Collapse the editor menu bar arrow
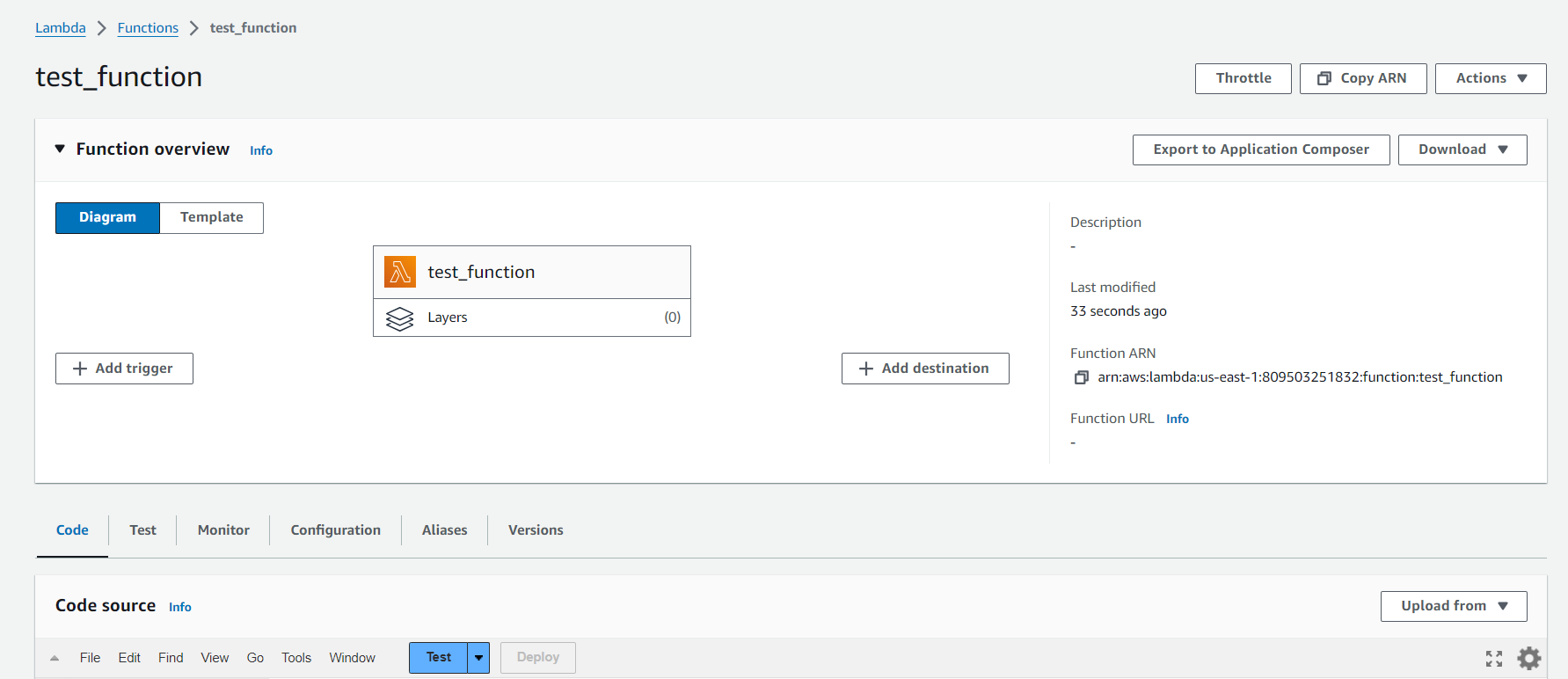The image size is (1568, 679). pyautogui.click(x=55, y=658)
